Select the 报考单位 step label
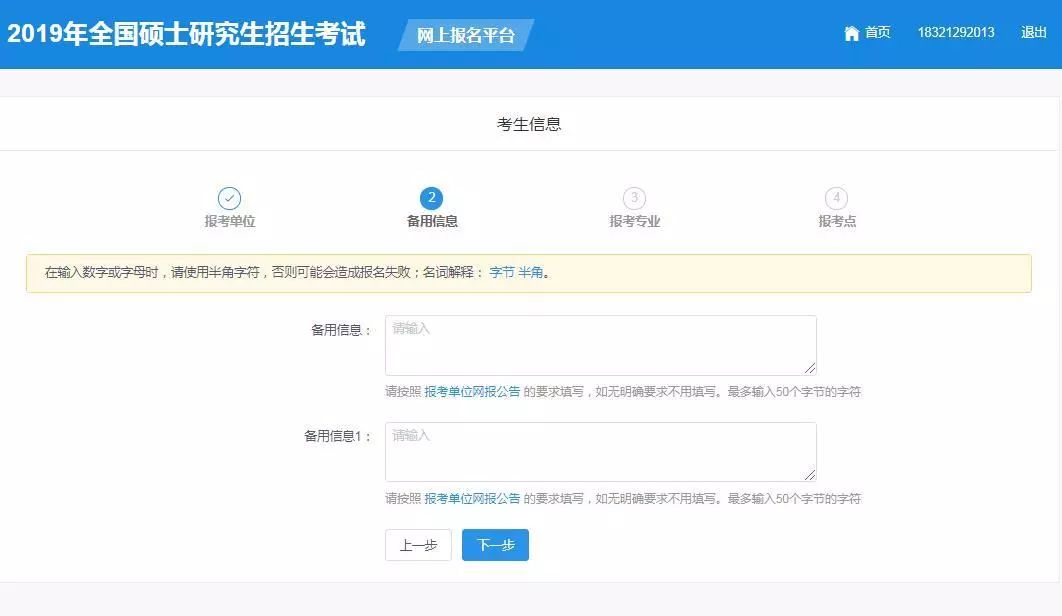Viewport: 1062px width, 616px height. coord(230,222)
